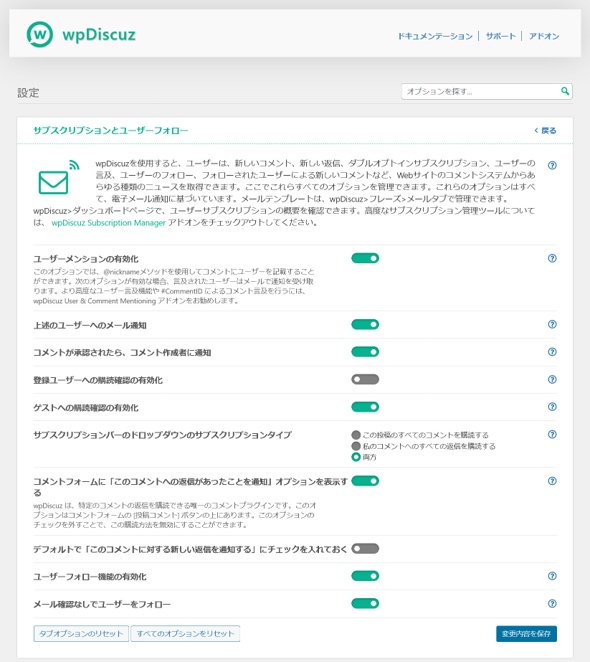Select この投稿のすべてのコメントを購読する radio
This screenshot has height=662, width=590.
tap(356, 435)
